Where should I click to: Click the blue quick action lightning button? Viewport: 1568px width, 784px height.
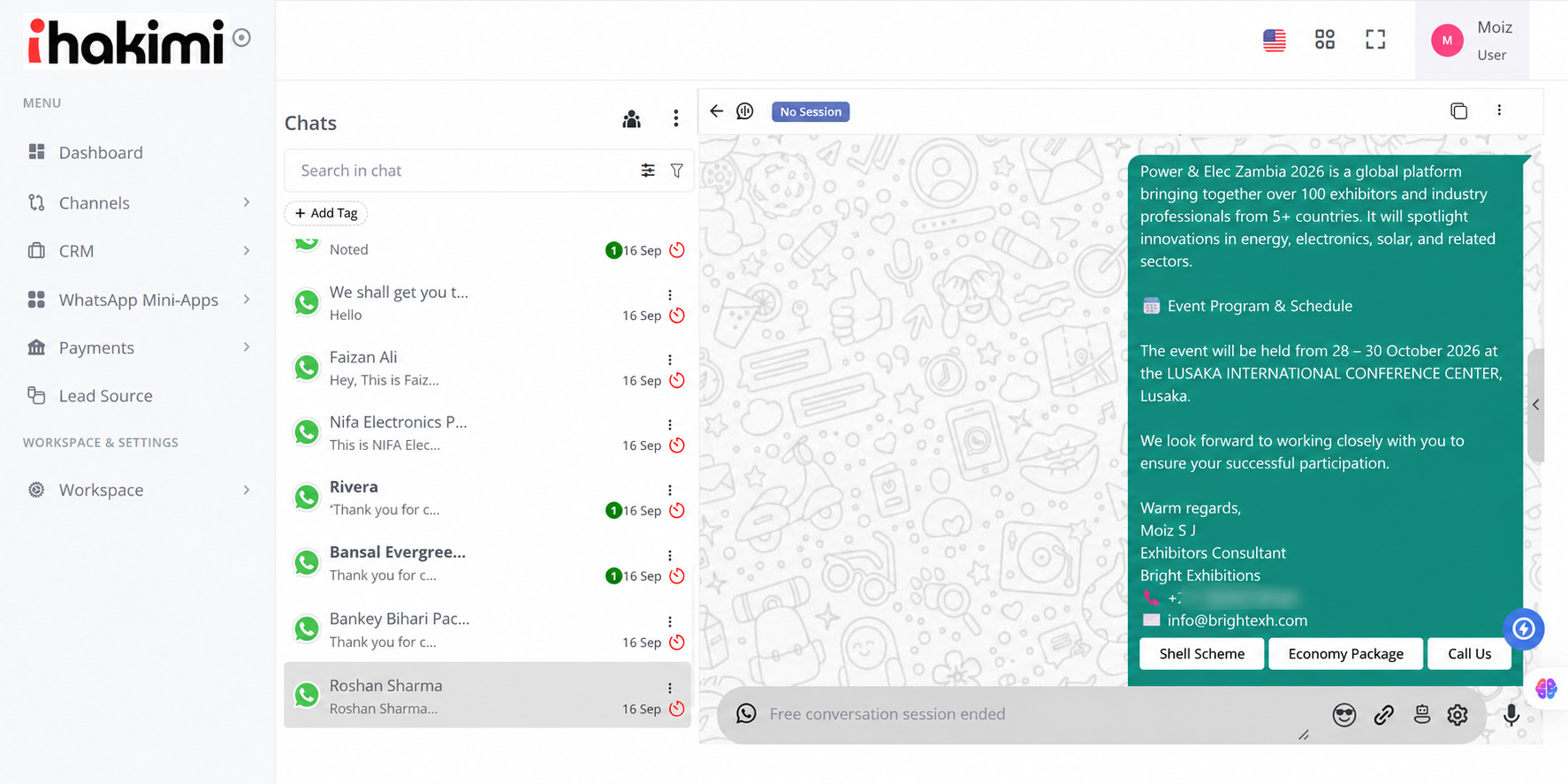point(1524,628)
